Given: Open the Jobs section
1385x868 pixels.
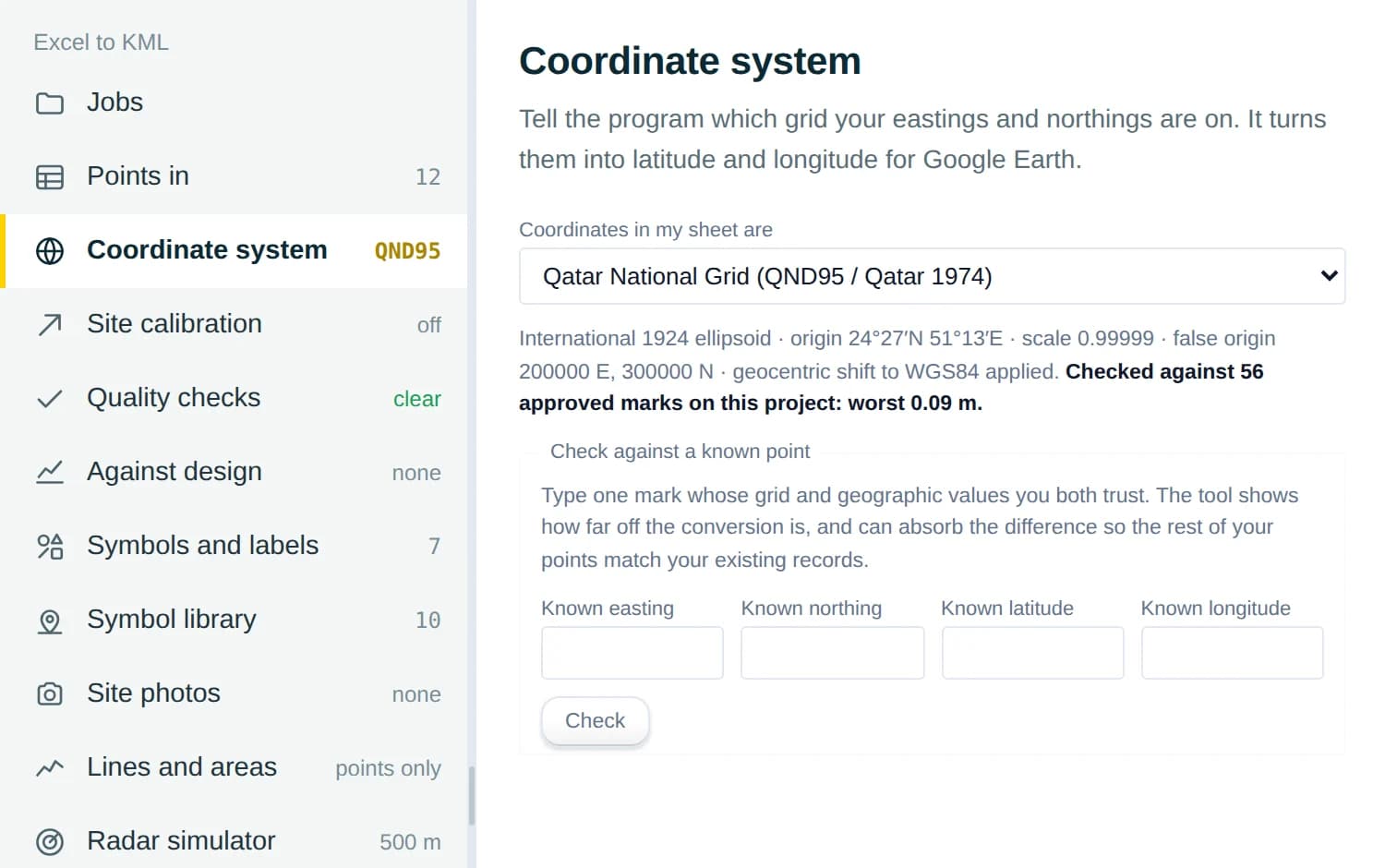Looking at the screenshot, I should click(x=234, y=102).
